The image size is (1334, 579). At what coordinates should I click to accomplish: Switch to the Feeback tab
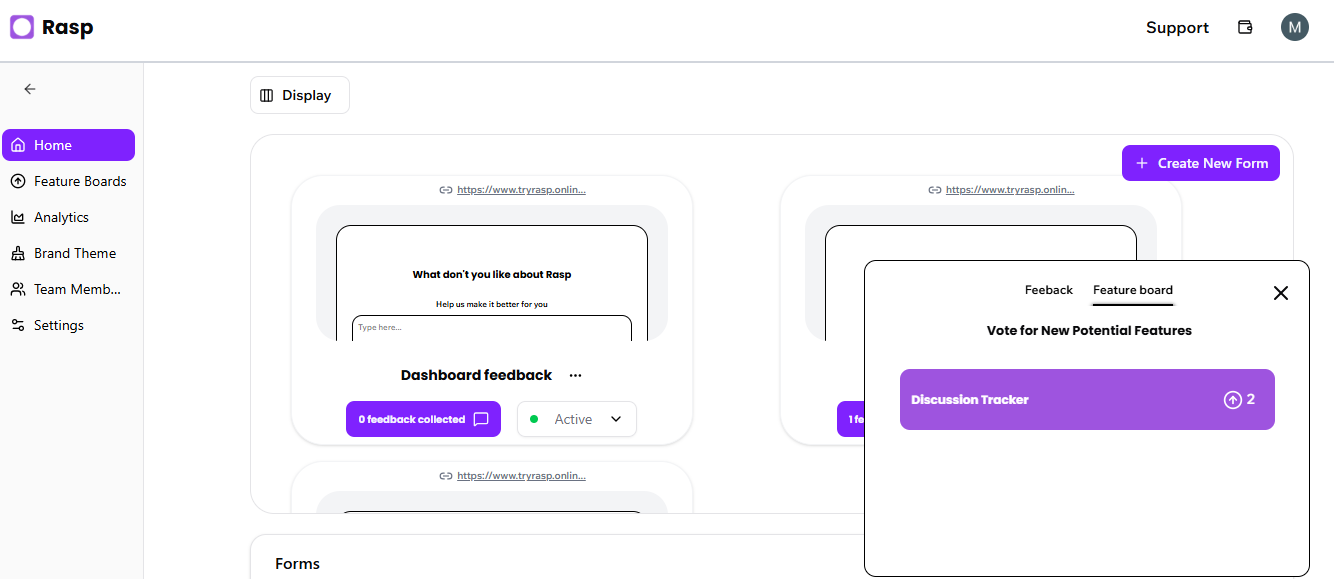coord(1048,290)
